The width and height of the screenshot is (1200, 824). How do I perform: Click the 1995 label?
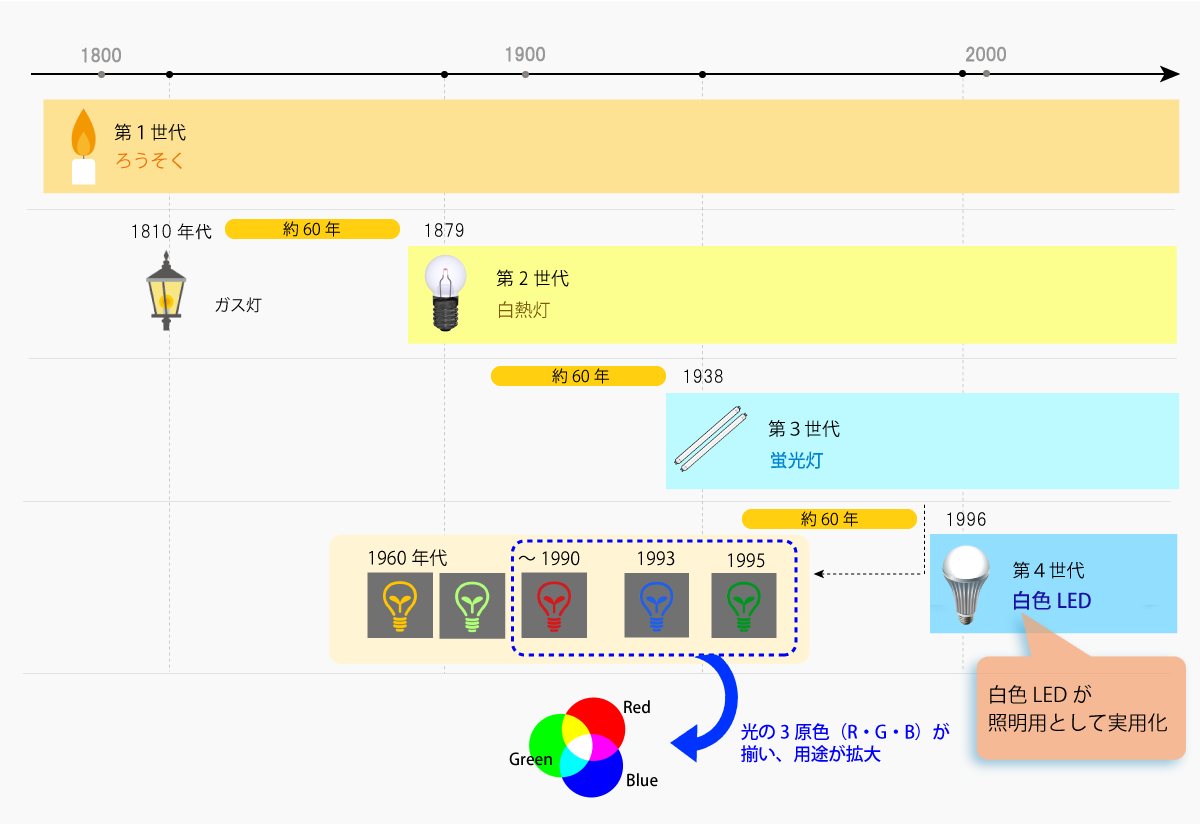[x=746, y=560]
